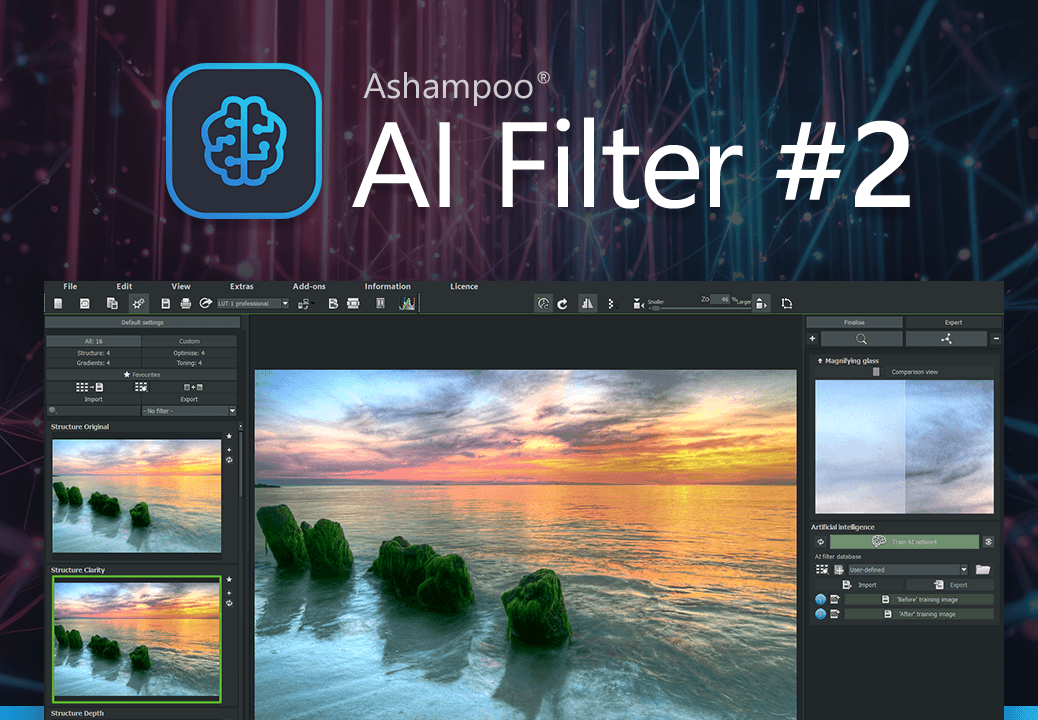Click the zoom larger icon
This screenshot has width=1038, height=720.
761,304
